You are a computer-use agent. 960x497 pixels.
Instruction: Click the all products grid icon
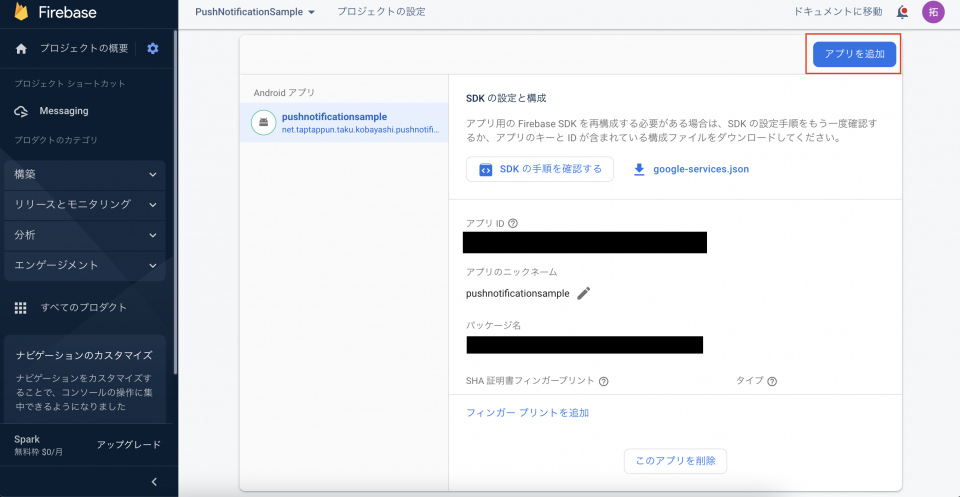tap(21, 308)
